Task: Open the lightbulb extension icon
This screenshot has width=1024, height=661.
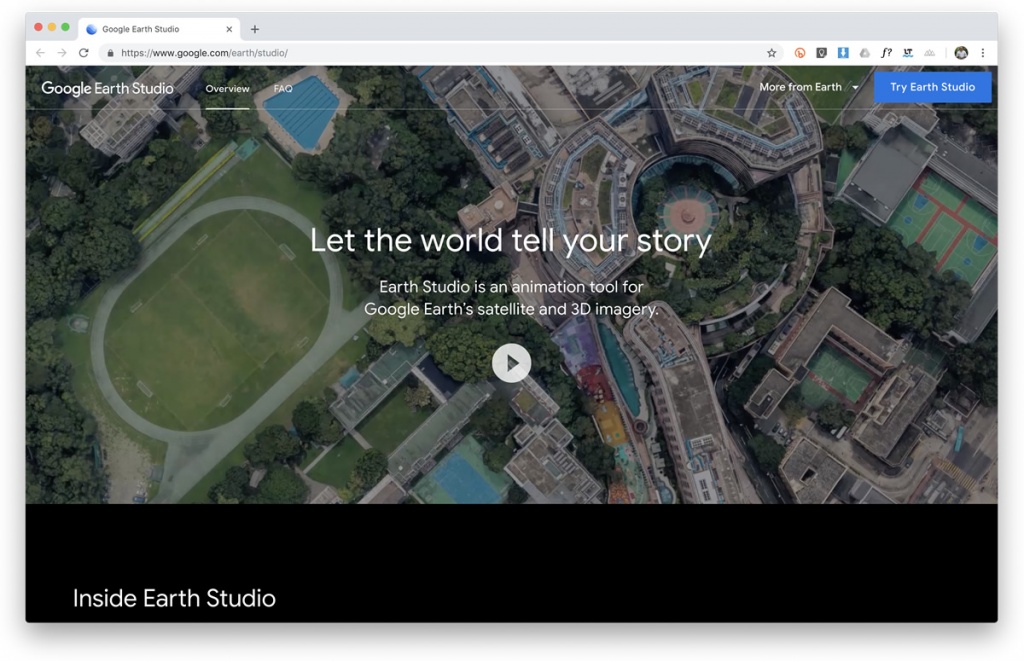Action: pos(821,52)
